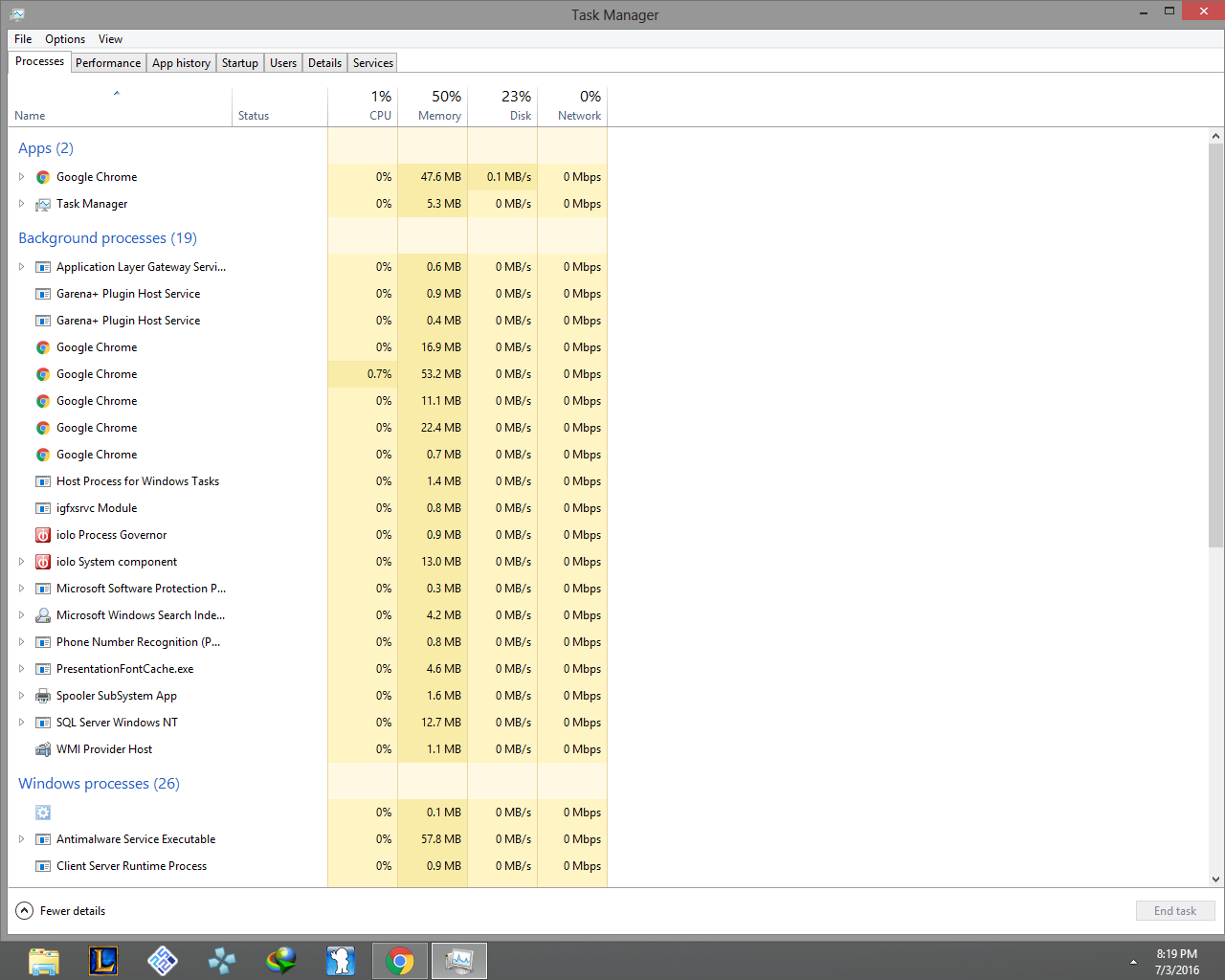Expand iolo System component row

click(x=22, y=562)
